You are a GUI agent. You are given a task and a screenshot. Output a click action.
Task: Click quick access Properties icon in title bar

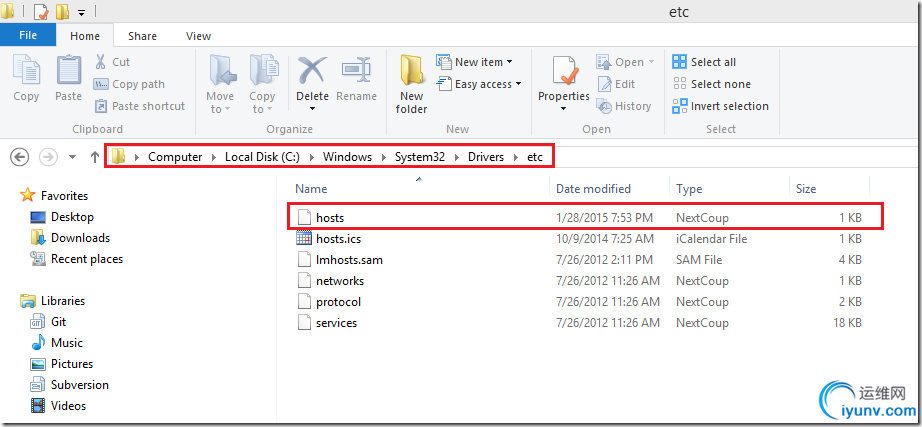coord(40,11)
